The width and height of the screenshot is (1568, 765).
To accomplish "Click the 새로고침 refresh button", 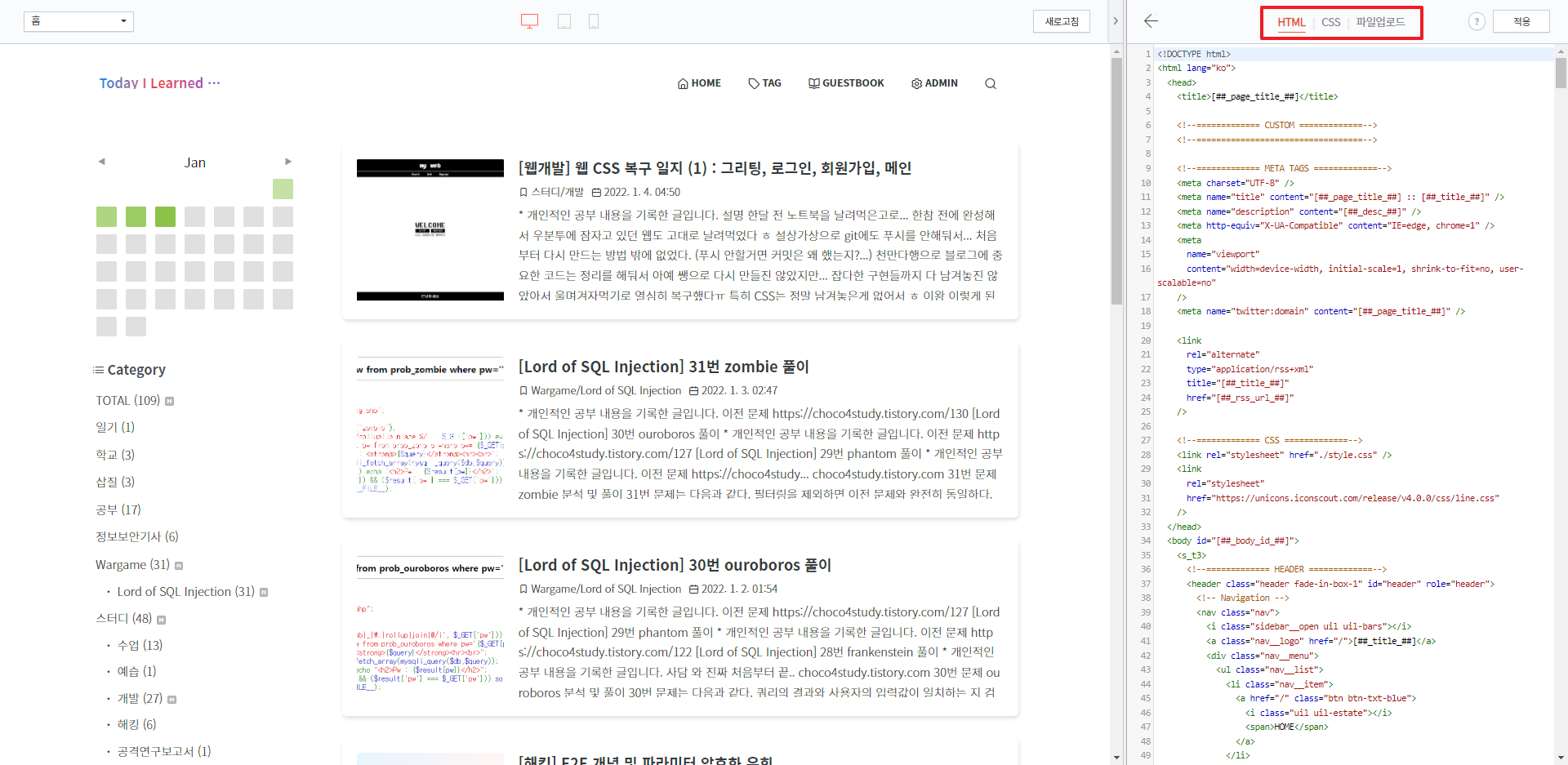I will point(1062,21).
